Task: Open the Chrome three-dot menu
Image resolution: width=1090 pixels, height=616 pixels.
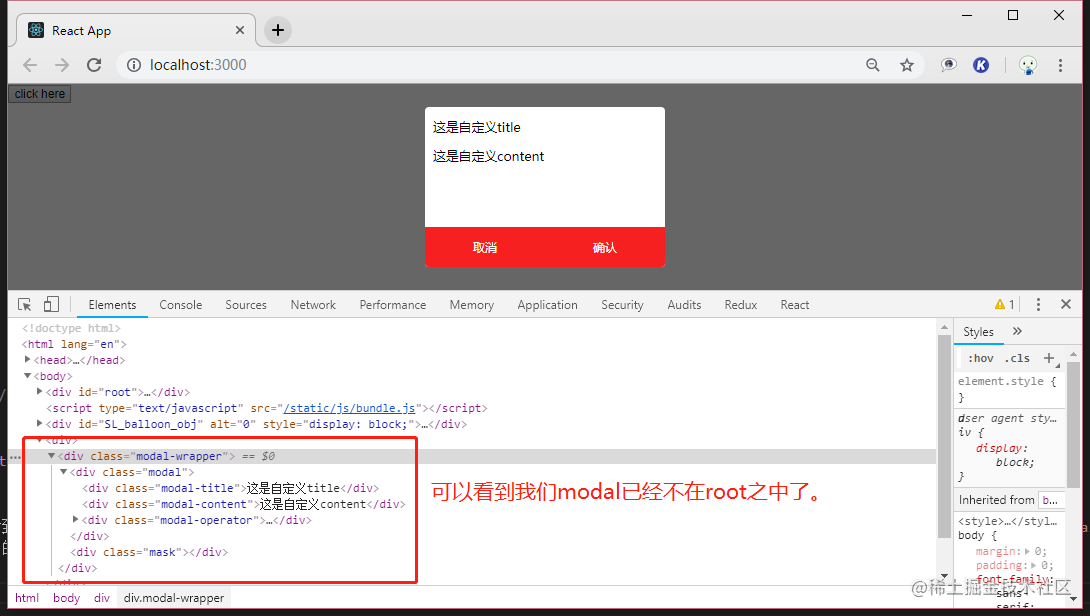Action: (1060, 65)
